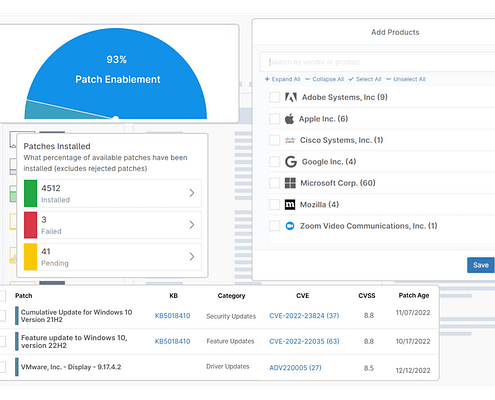Click Collapse All in Add Products

pyautogui.click(x=325, y=79)
